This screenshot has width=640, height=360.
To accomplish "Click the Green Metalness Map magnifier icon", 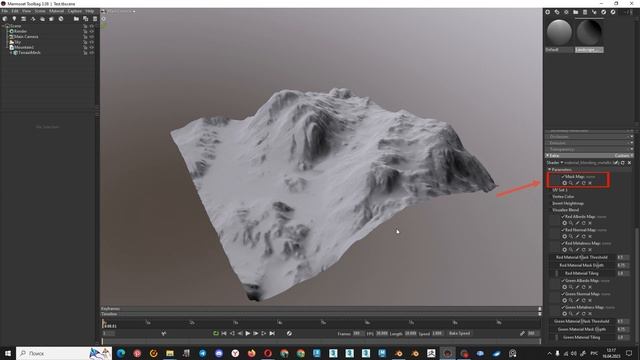I will (x=571, y=314).
